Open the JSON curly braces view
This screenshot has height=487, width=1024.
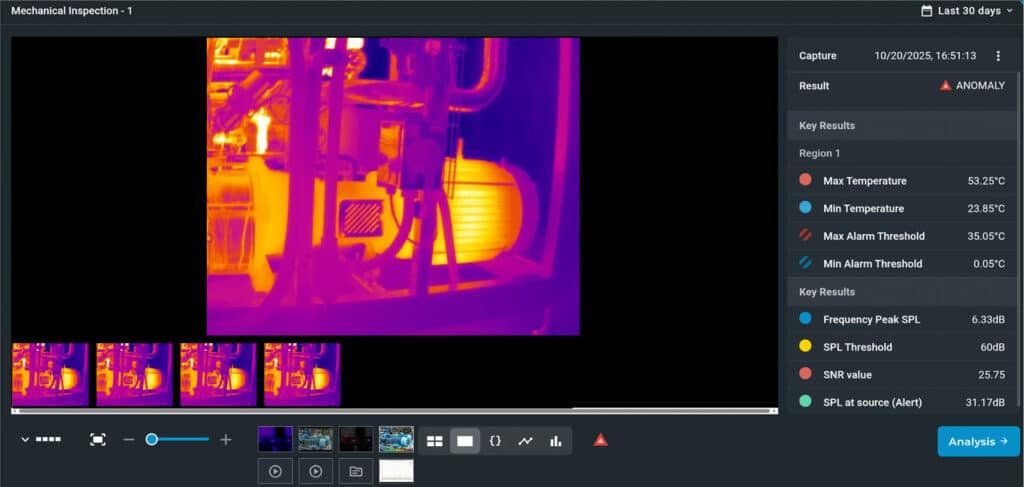pyautogui.click(x=495, y=441)
